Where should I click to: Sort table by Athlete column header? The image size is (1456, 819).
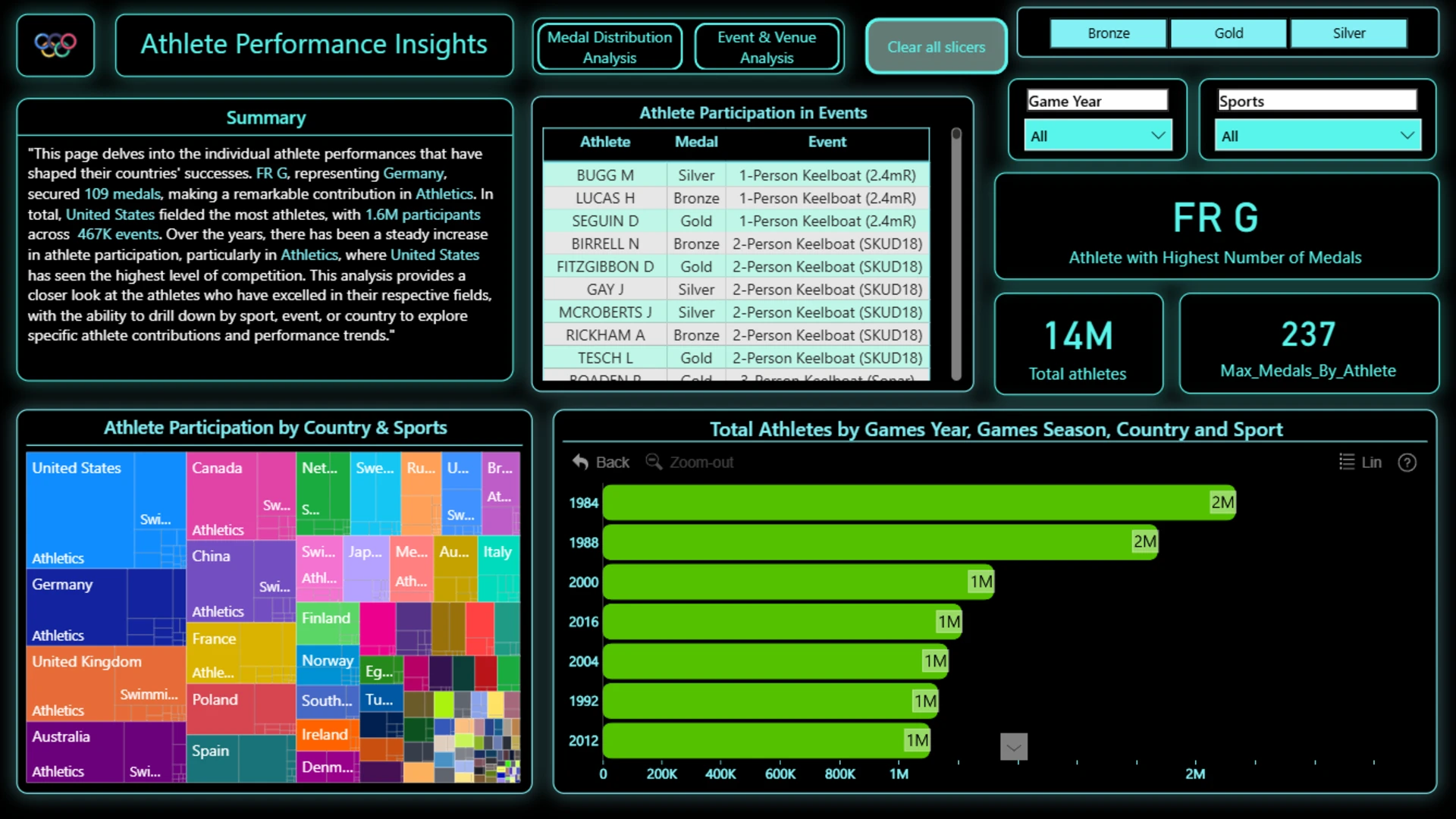pyautogui.click(x=604, y=142)
